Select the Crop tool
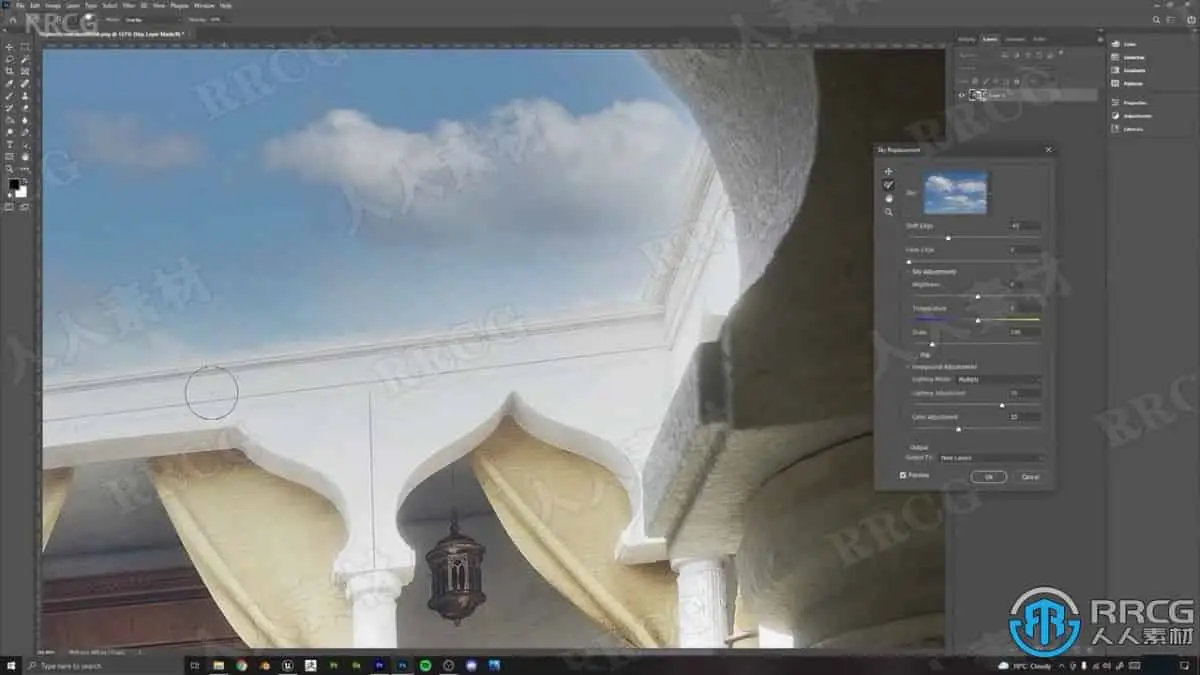The width and height of the screenshot is (1200, 675). pos(10,71)
